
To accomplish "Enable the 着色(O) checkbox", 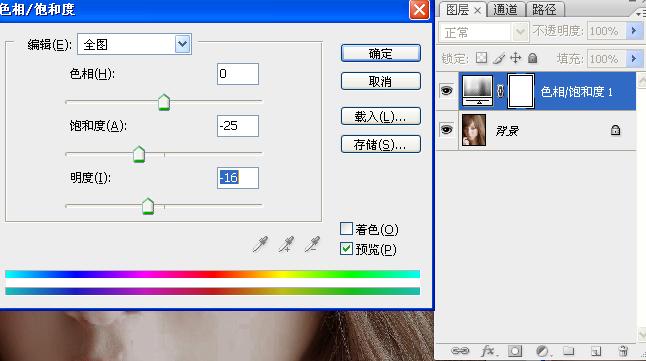I will point(346,229).
